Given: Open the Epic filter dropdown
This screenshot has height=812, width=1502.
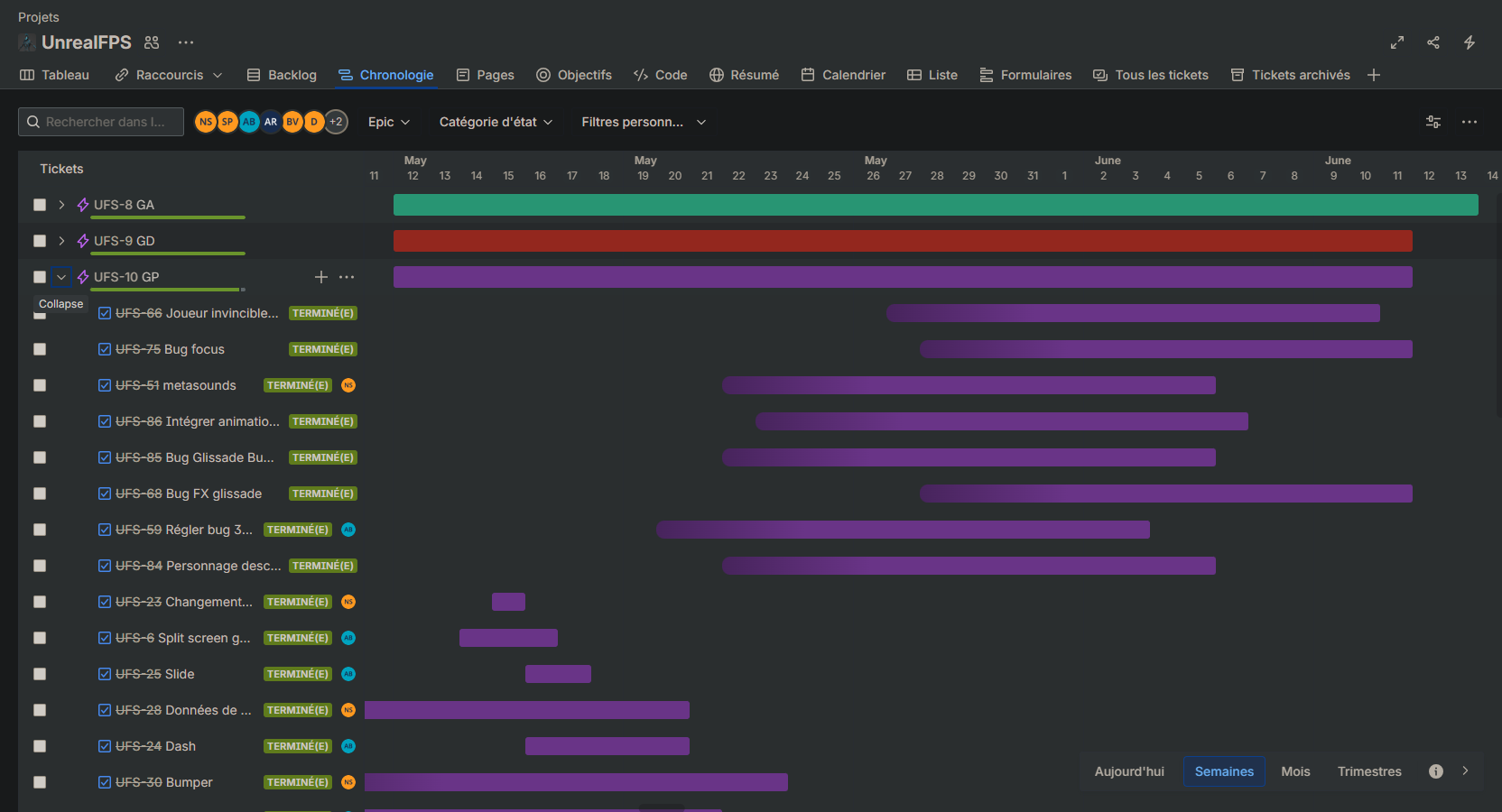Looking at the screenshot, I should tap(389, 122).
